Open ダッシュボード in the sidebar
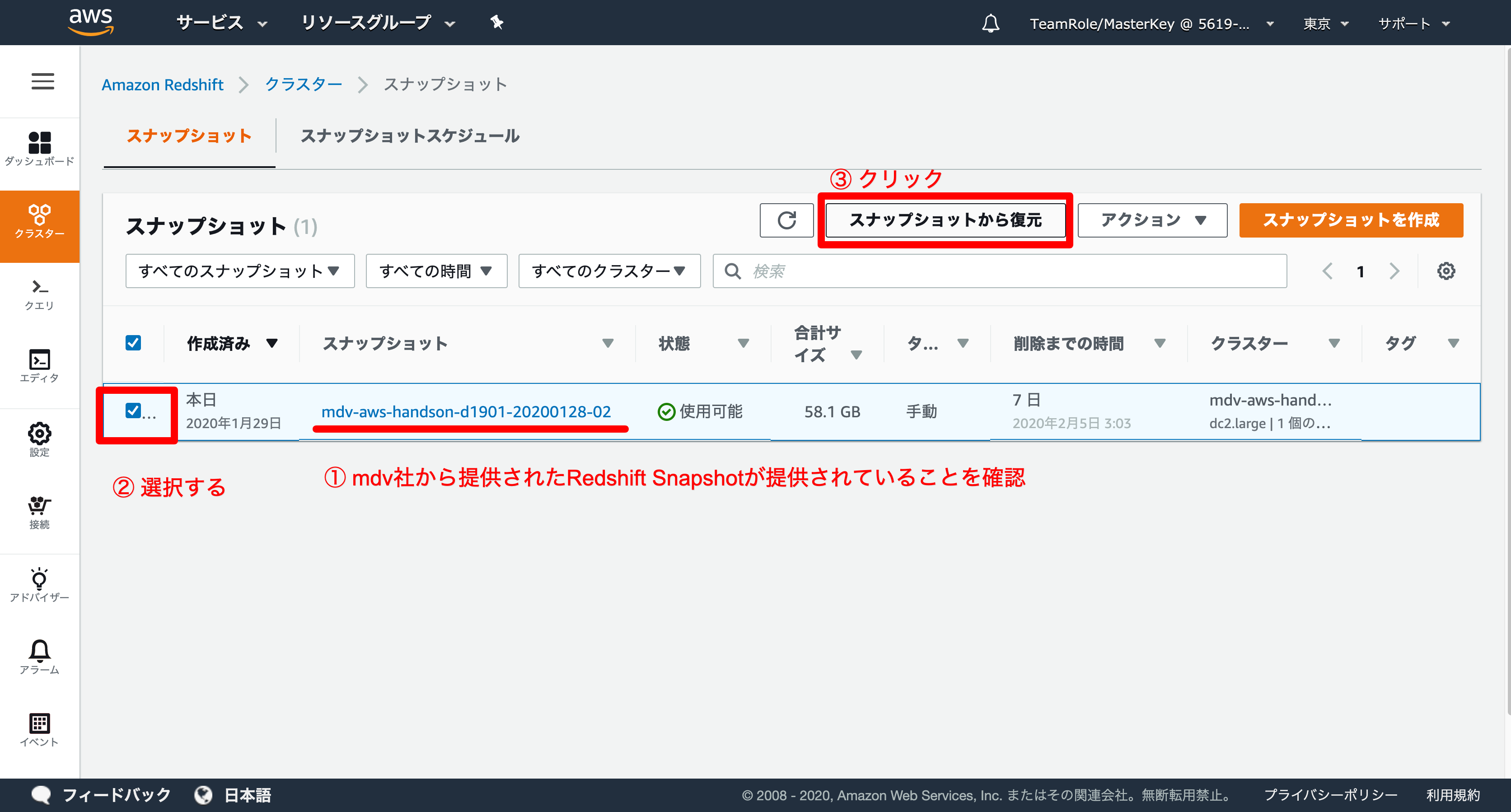 39,149
